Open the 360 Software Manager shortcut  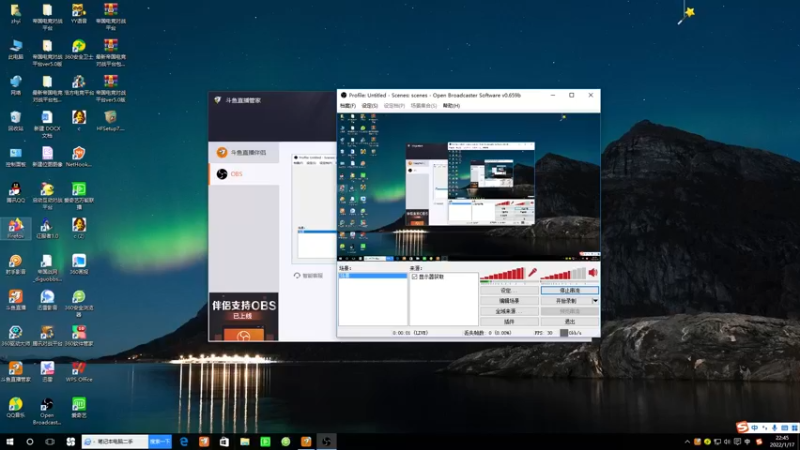pos(79,336)
